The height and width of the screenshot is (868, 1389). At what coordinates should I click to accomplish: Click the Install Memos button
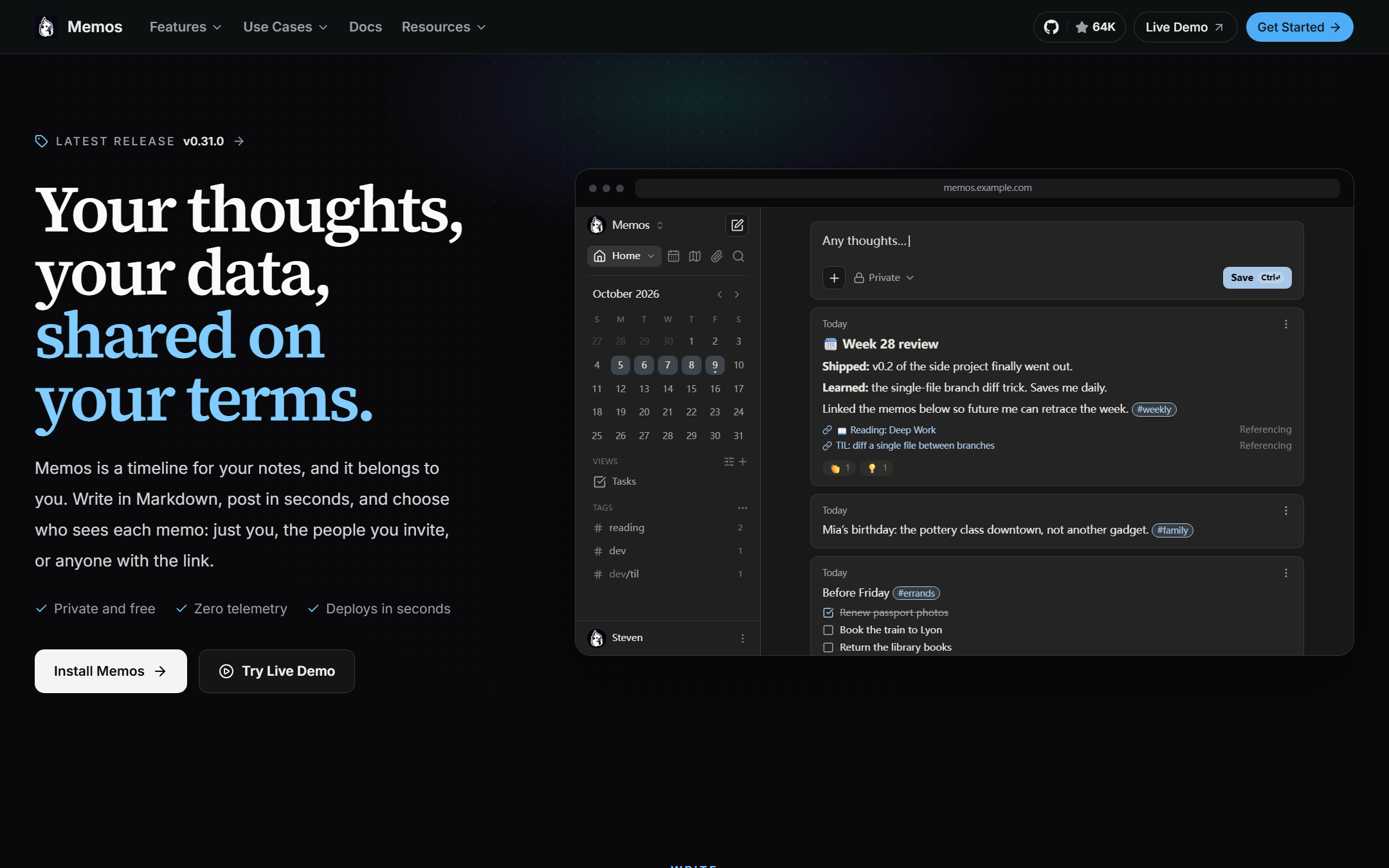click(111, 671)
